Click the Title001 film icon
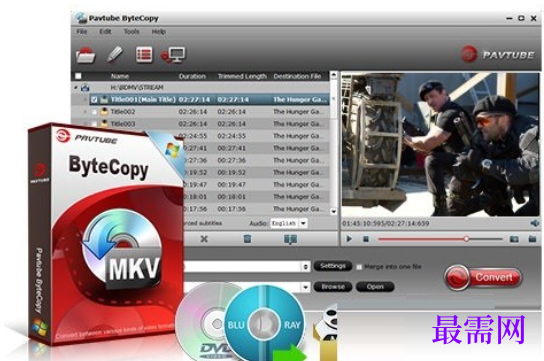Screen dimensions: 544x361 coord(104,100)
